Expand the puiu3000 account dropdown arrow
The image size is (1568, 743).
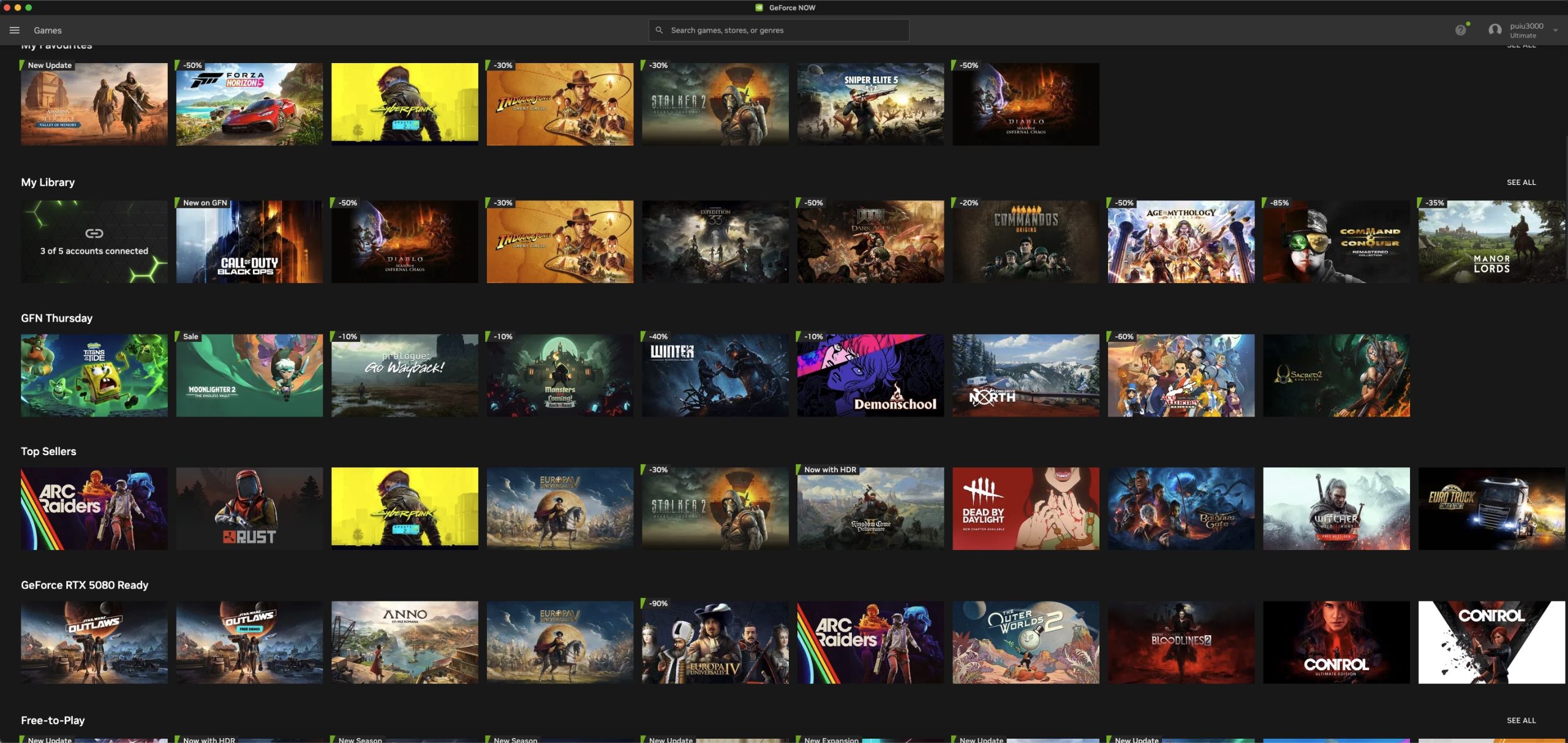click(1555, 30)
